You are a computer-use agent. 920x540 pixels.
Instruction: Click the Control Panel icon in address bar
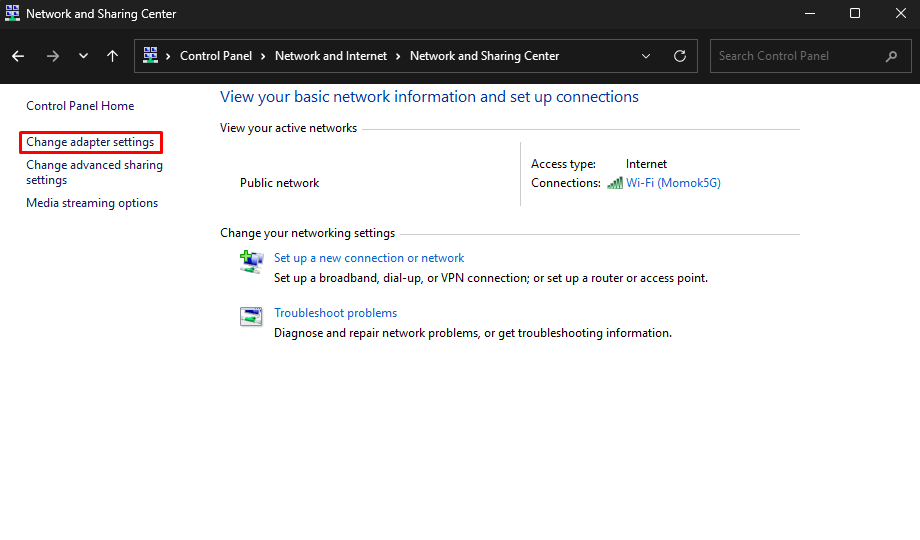pos(150,55)
